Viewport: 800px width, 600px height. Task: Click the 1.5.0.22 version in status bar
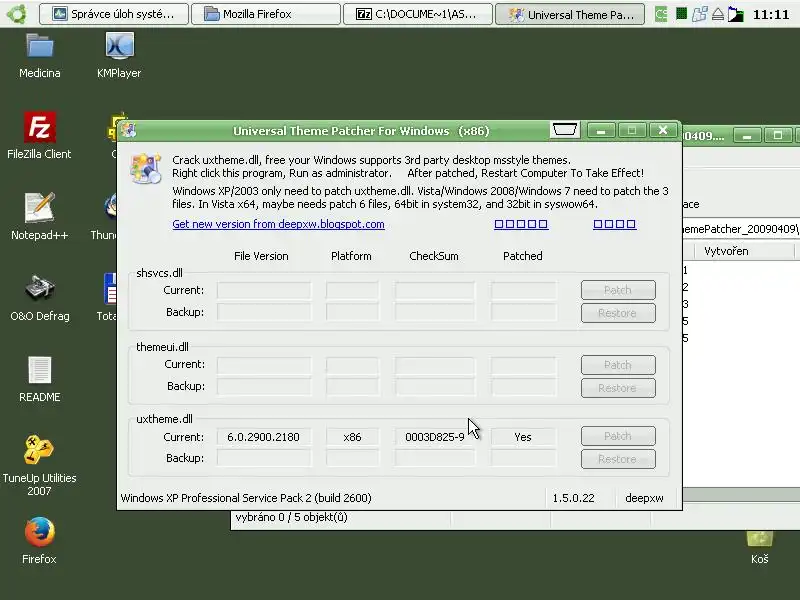pyautogui.click(x=573, y=498)
